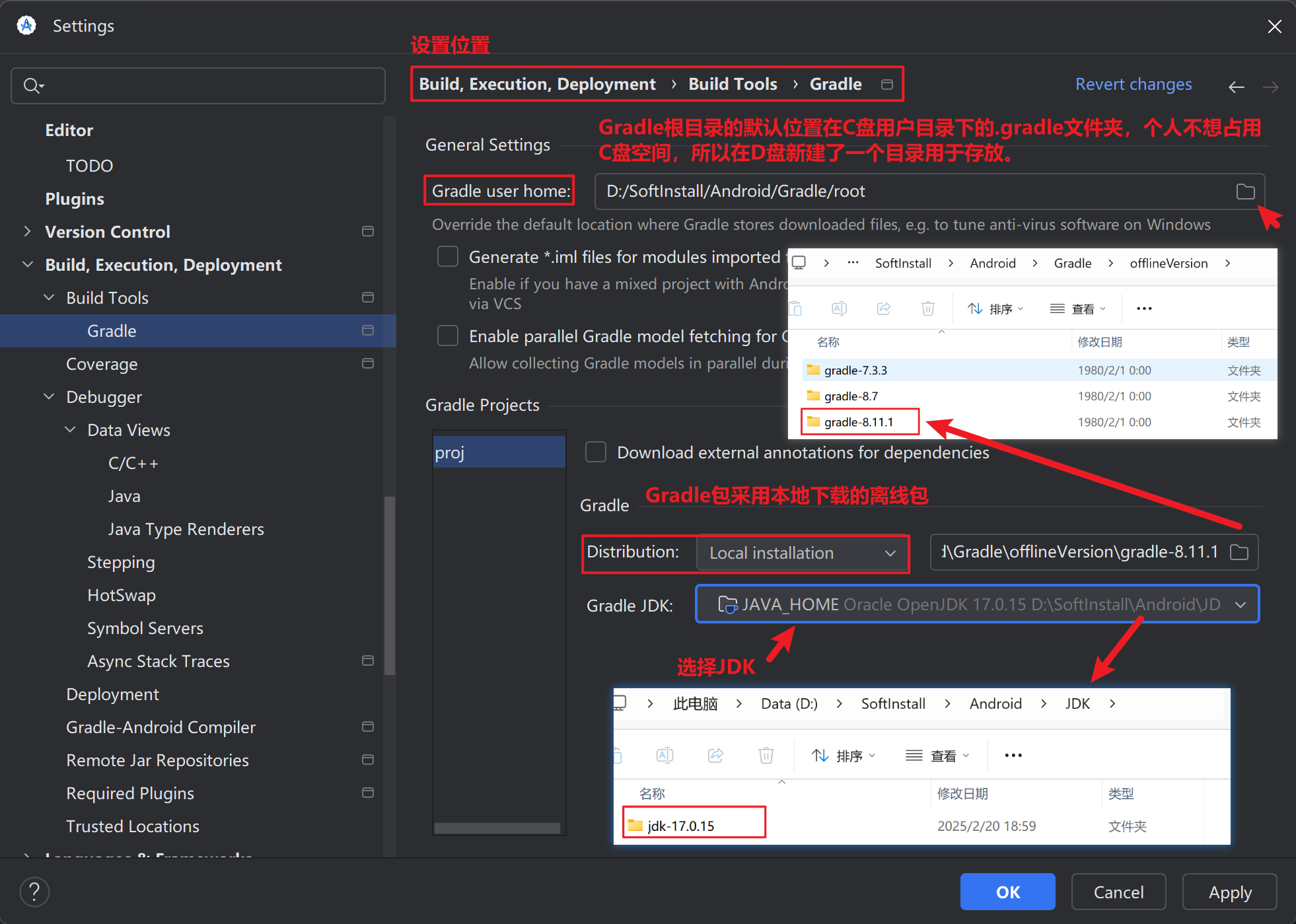1296x924 pixels.
Task: Click the folder browse icon beside the Gradle distribution path
Action: (1239, 552)
